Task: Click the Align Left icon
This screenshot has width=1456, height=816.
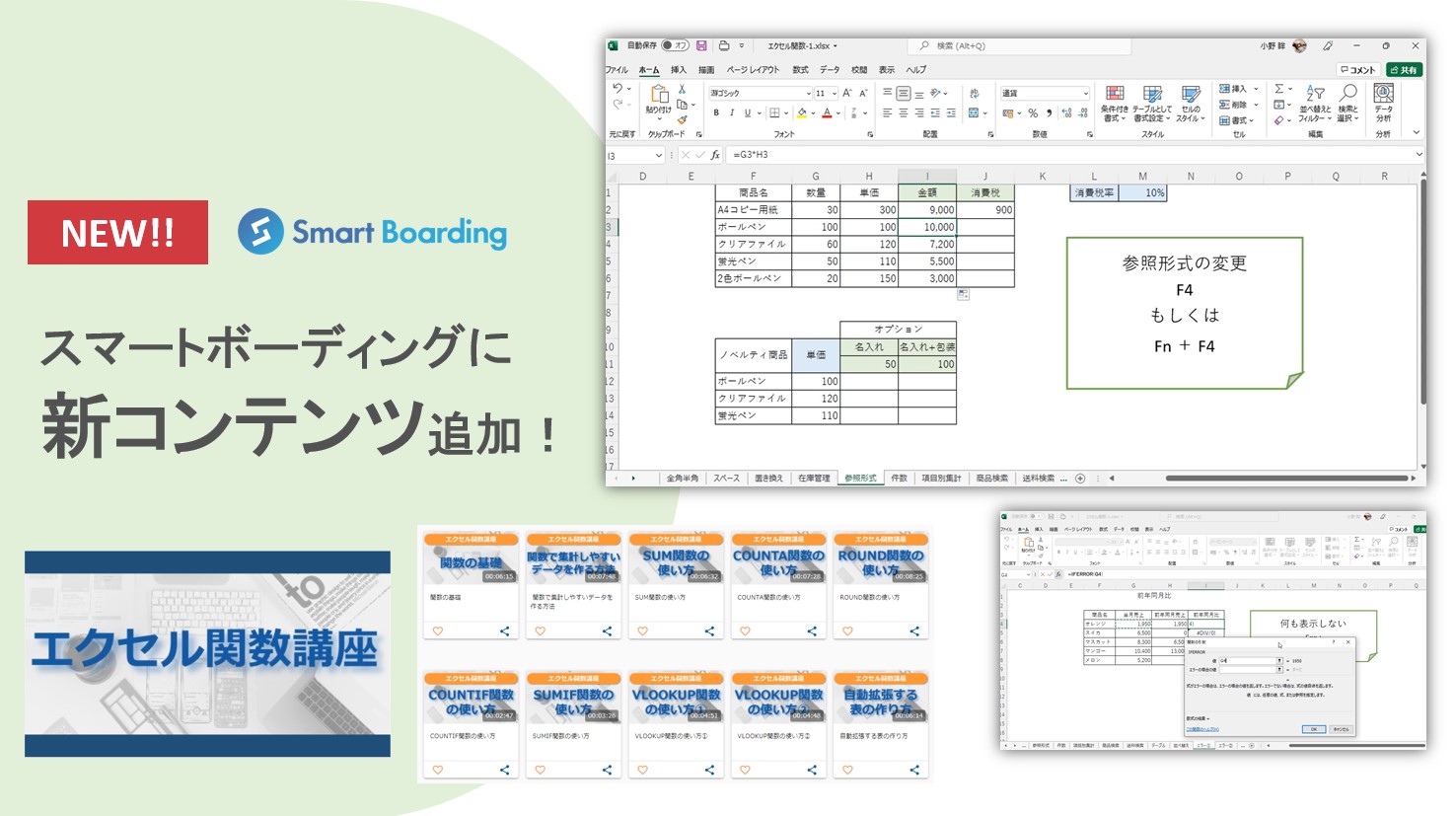Action: pyautogui.click(x=887, y=113)
